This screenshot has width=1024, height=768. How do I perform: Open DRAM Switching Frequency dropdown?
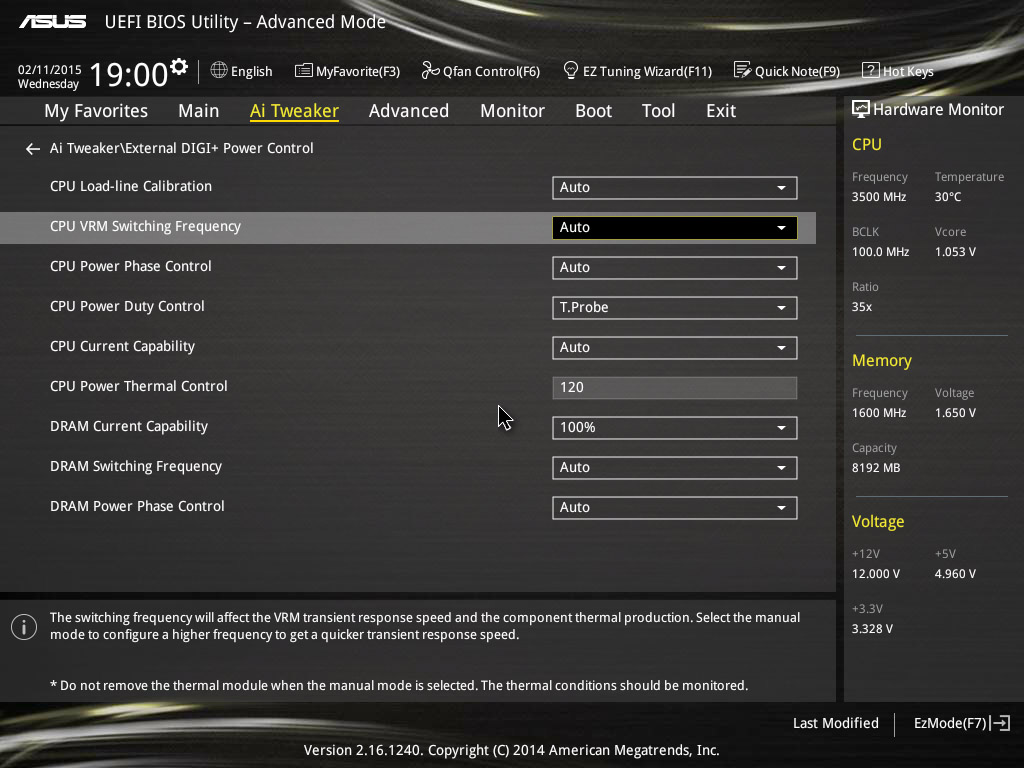tap(675, 468)
